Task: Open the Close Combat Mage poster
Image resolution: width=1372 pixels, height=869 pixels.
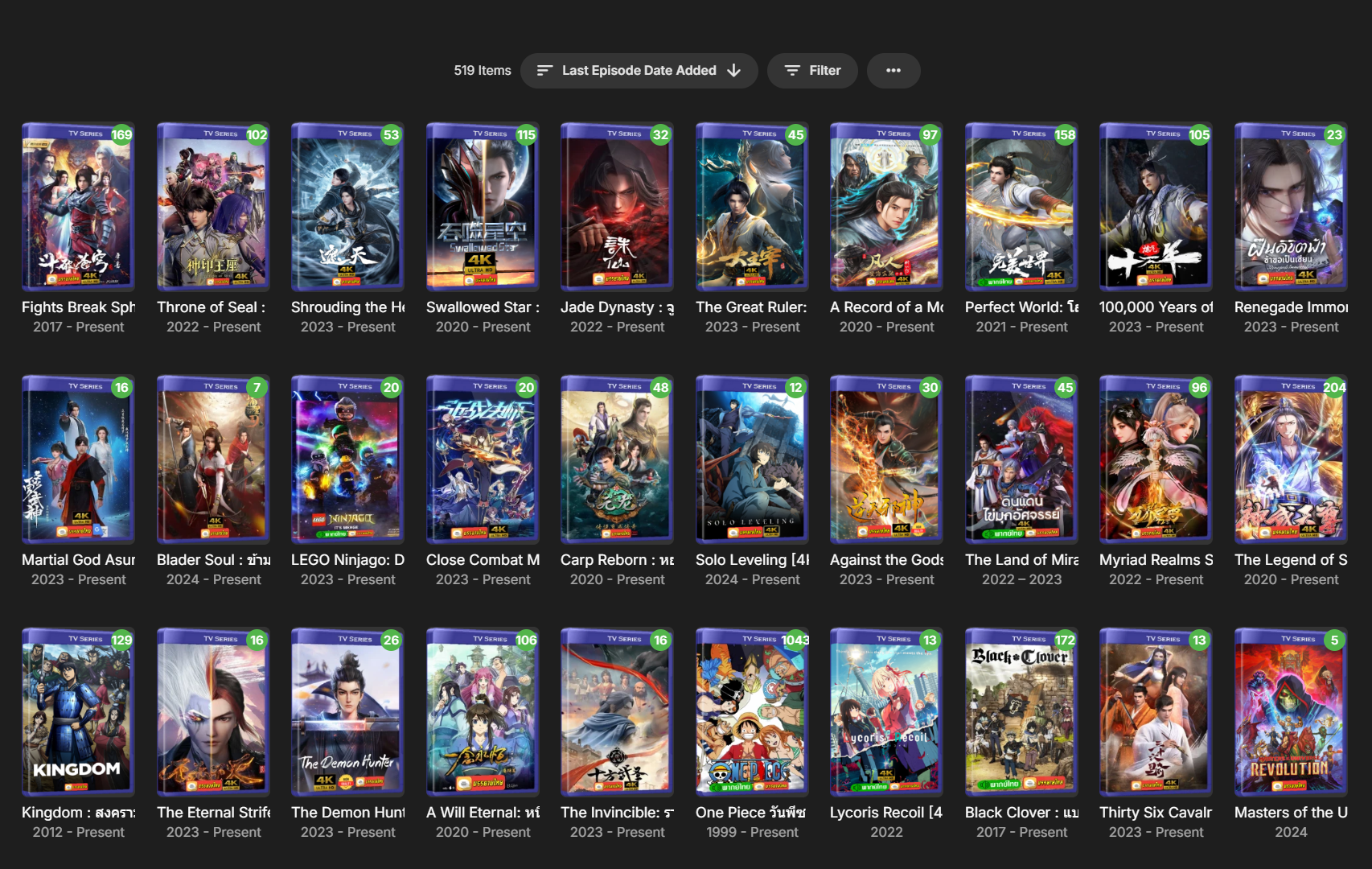Action: click(x=483, y=459)
